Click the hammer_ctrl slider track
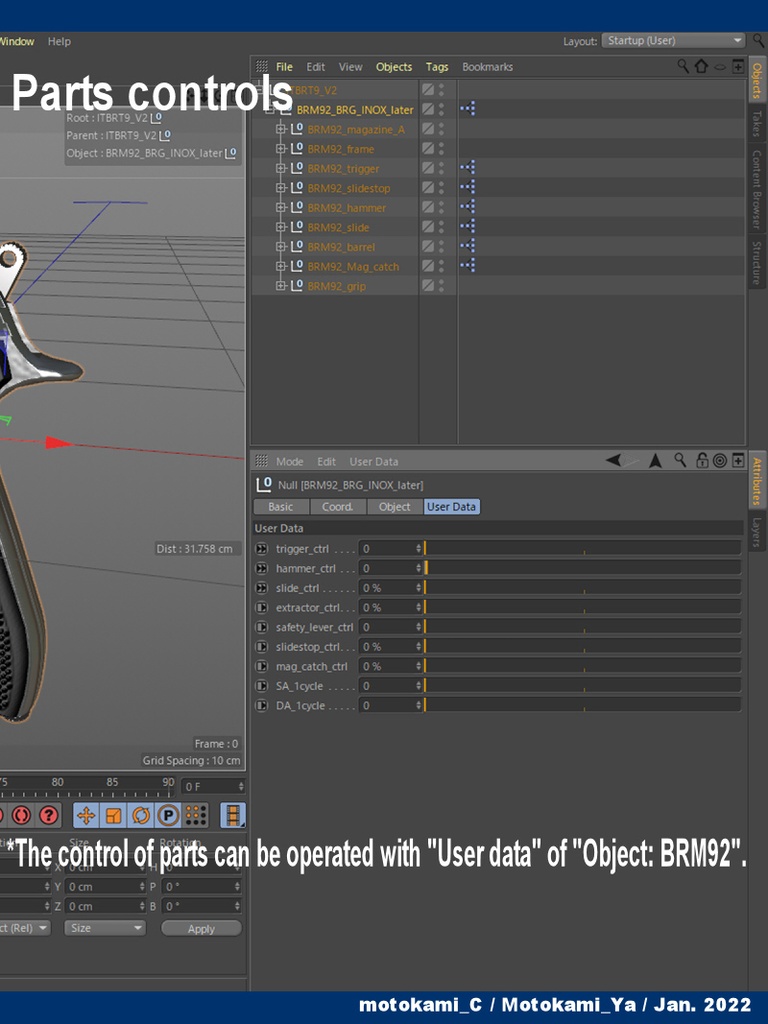This screenshot has height=1024, width=768. coord(583,568)
